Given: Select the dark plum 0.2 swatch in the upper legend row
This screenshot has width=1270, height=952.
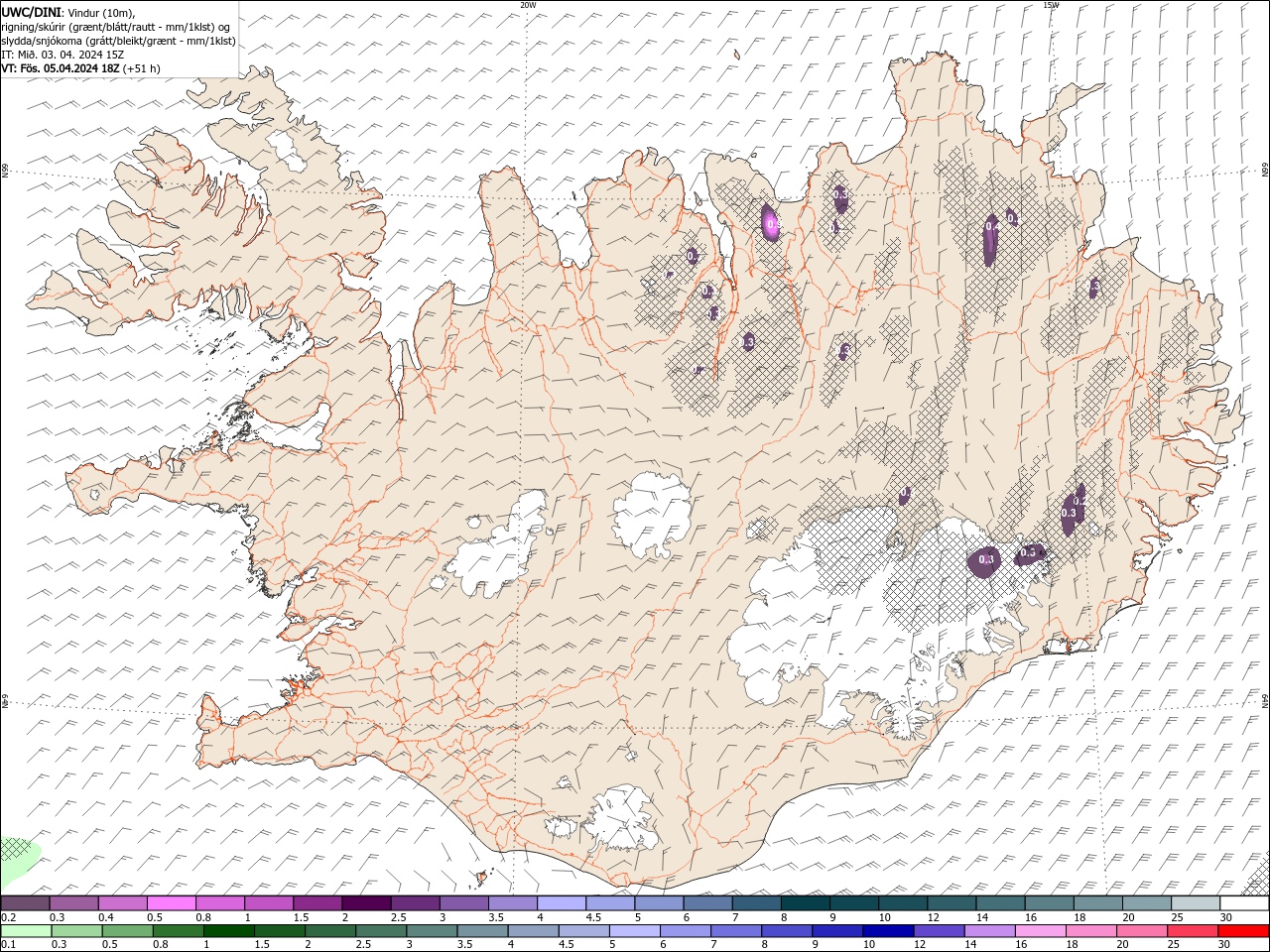Looking at the screenshot, I should tap(26, 903).
